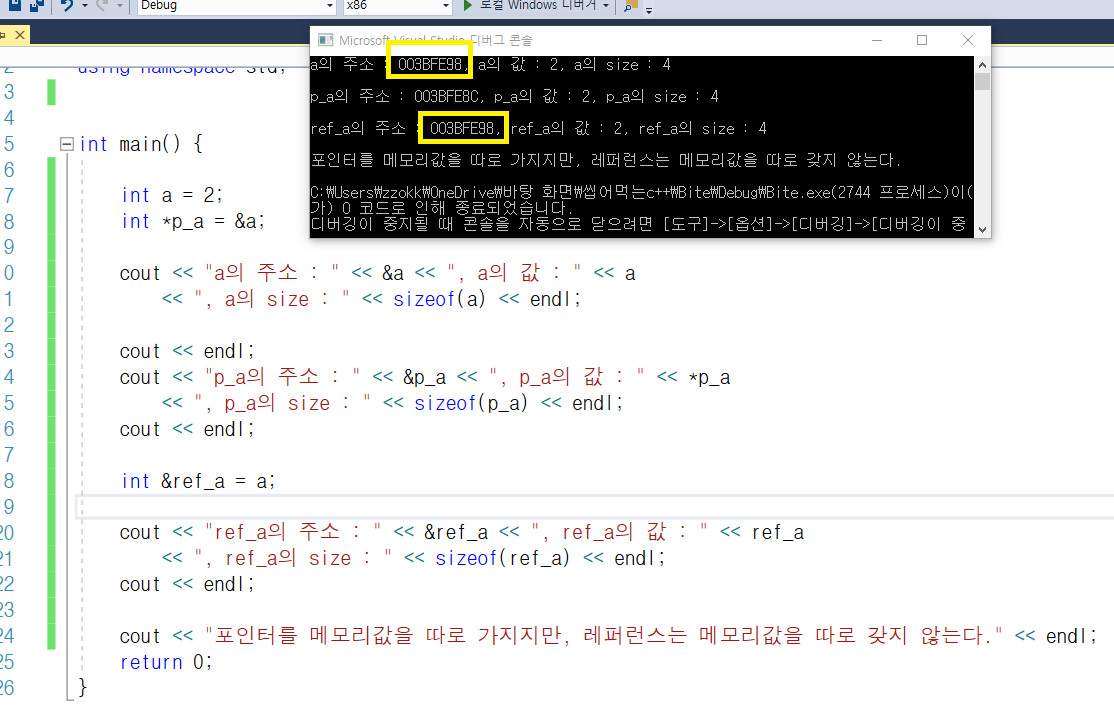The height and width of the screenshot is (724, 1114).
Task: Collapse the main() function block
Action: (x=67, y=144)
